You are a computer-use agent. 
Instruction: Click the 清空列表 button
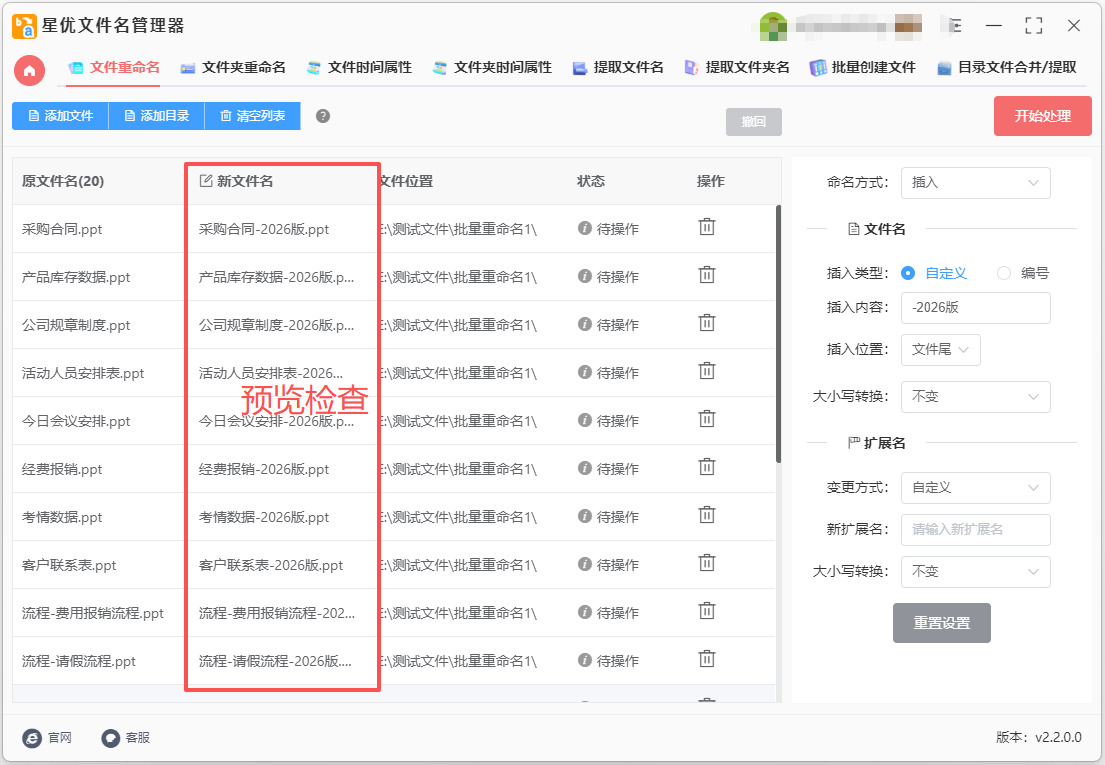[252, 116]
